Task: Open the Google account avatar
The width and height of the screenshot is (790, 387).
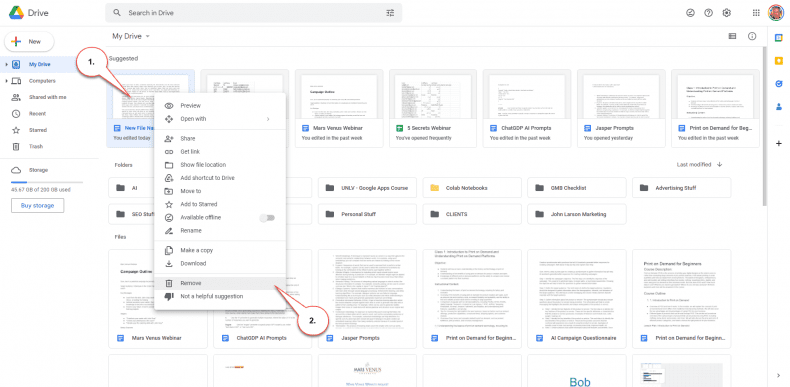Action: pyautogui.click(x=776, y=13)
